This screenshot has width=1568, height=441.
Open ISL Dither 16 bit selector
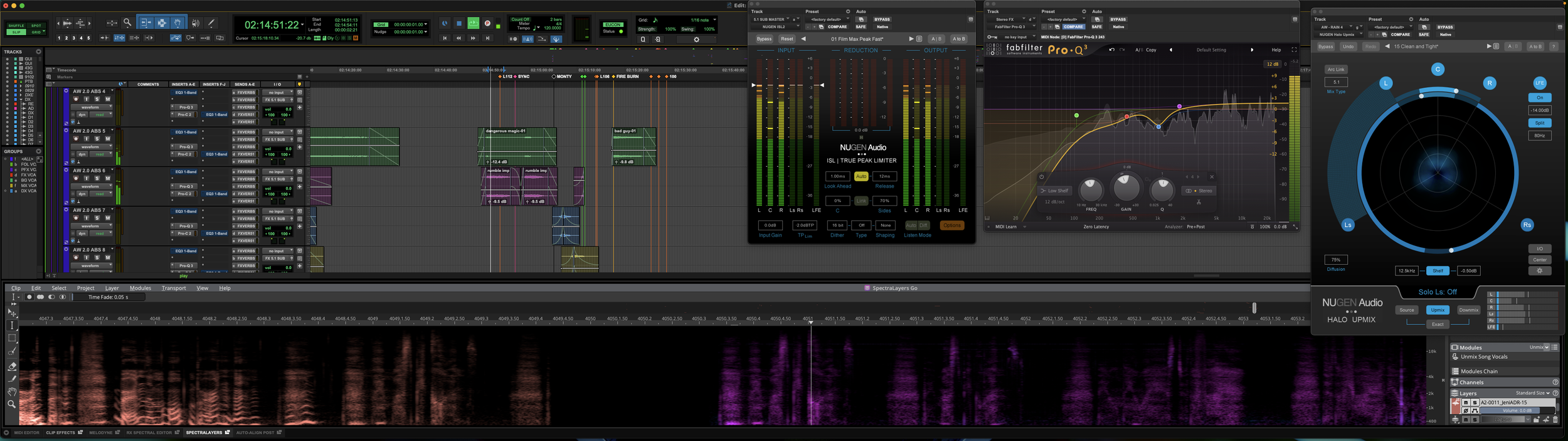[x=837, y=225]
